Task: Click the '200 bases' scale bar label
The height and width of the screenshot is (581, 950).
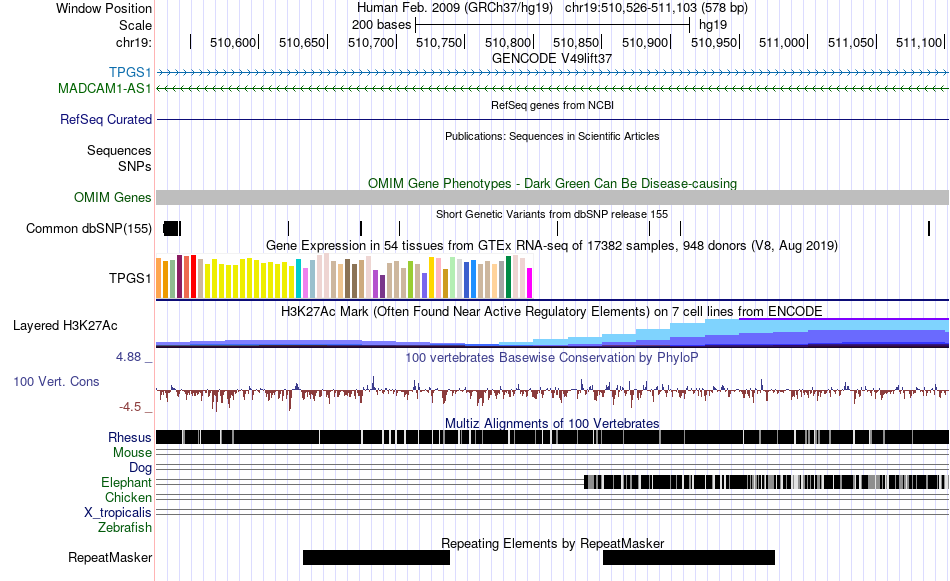Action: [x=381, y=25]
